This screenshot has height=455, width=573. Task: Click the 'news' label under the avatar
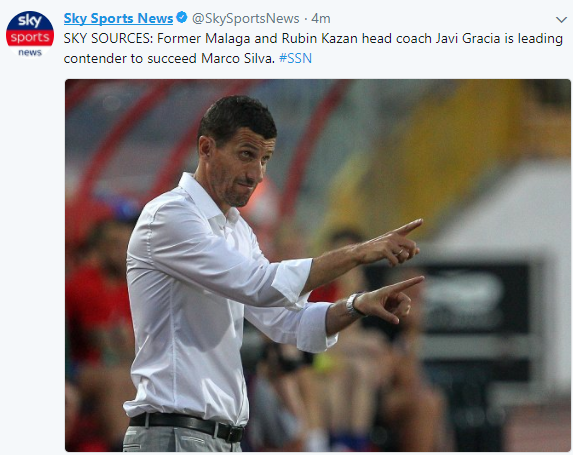[30, 53]
